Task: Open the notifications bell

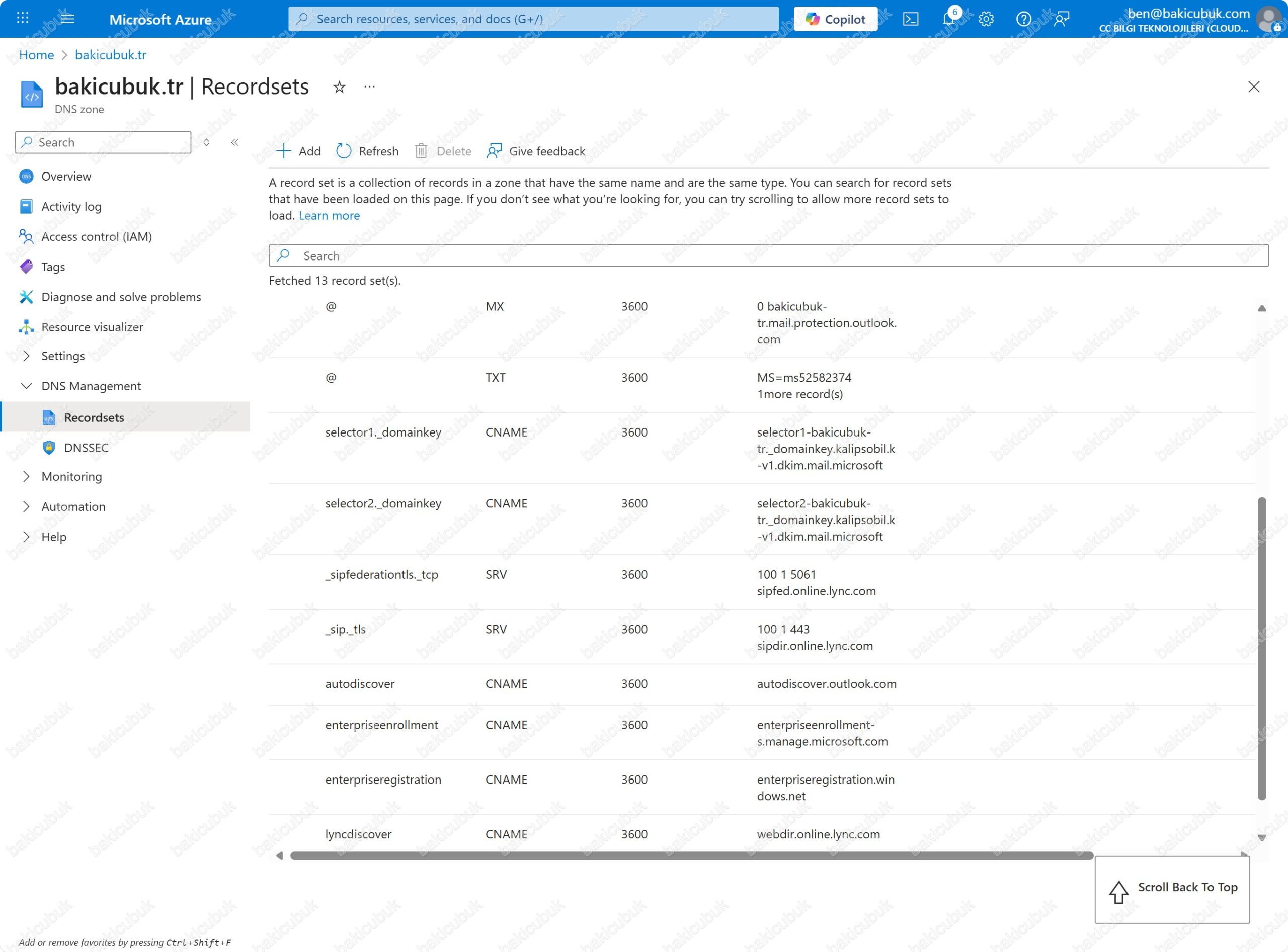Action: (x=948, y=19)
